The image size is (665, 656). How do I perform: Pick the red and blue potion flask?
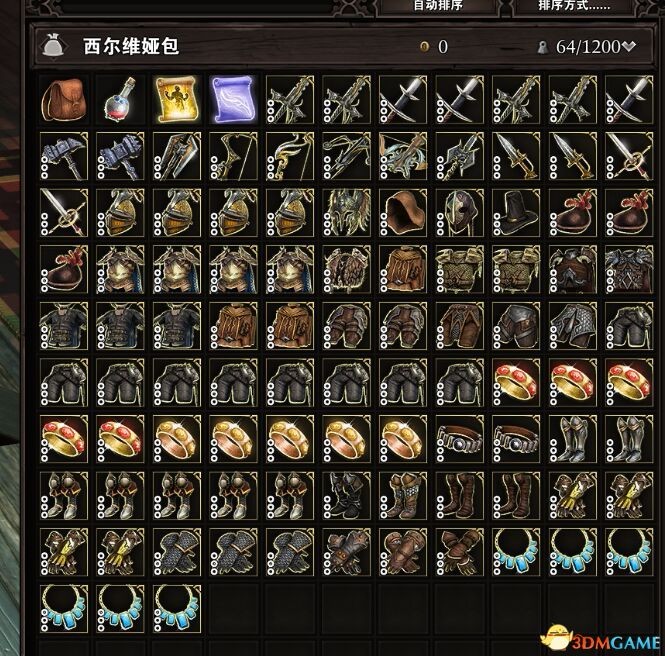pos(120,100)
